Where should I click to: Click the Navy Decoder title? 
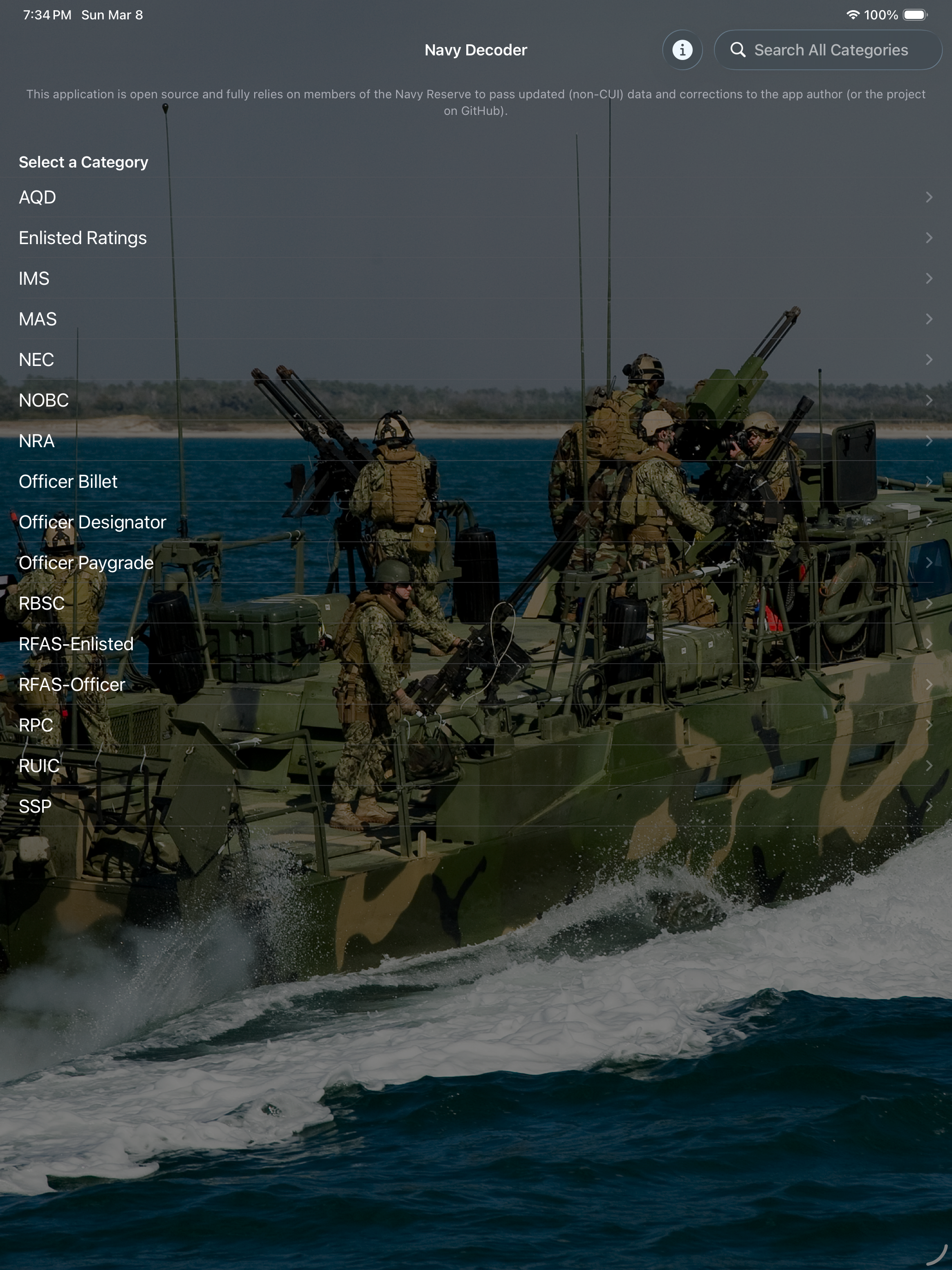coord(476,50)
